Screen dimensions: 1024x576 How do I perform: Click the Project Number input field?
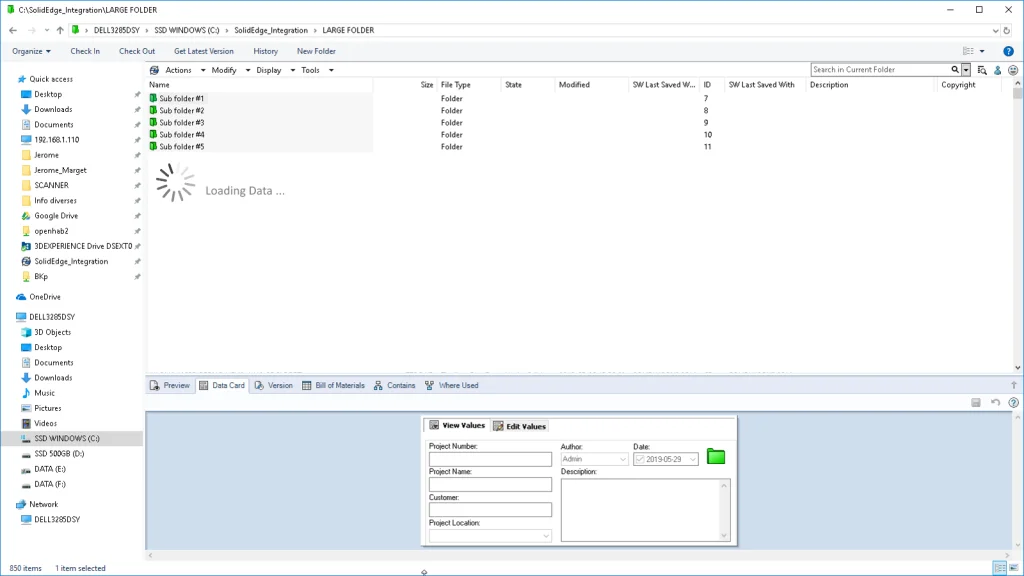click(x=490, y=460)
